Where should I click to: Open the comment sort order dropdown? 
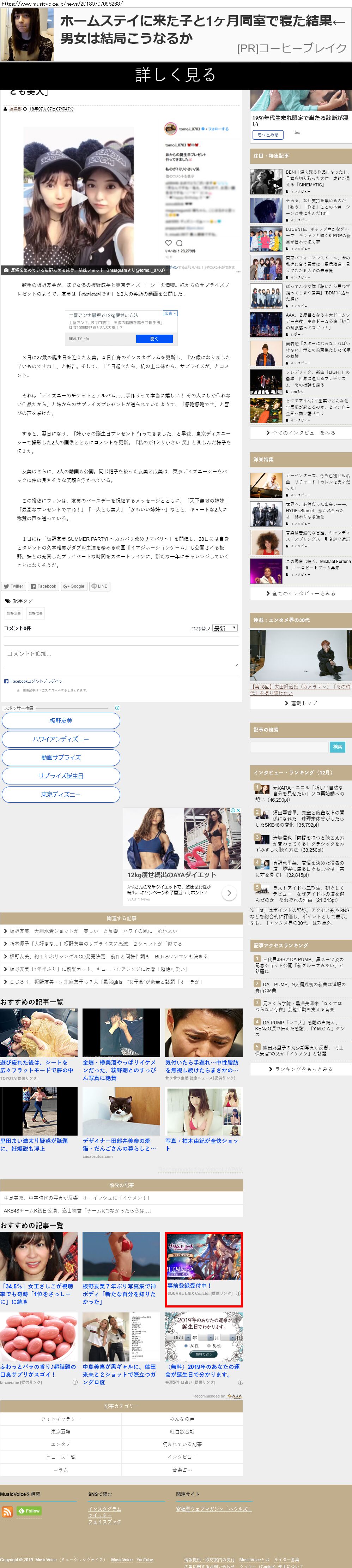tap(224, 628)
